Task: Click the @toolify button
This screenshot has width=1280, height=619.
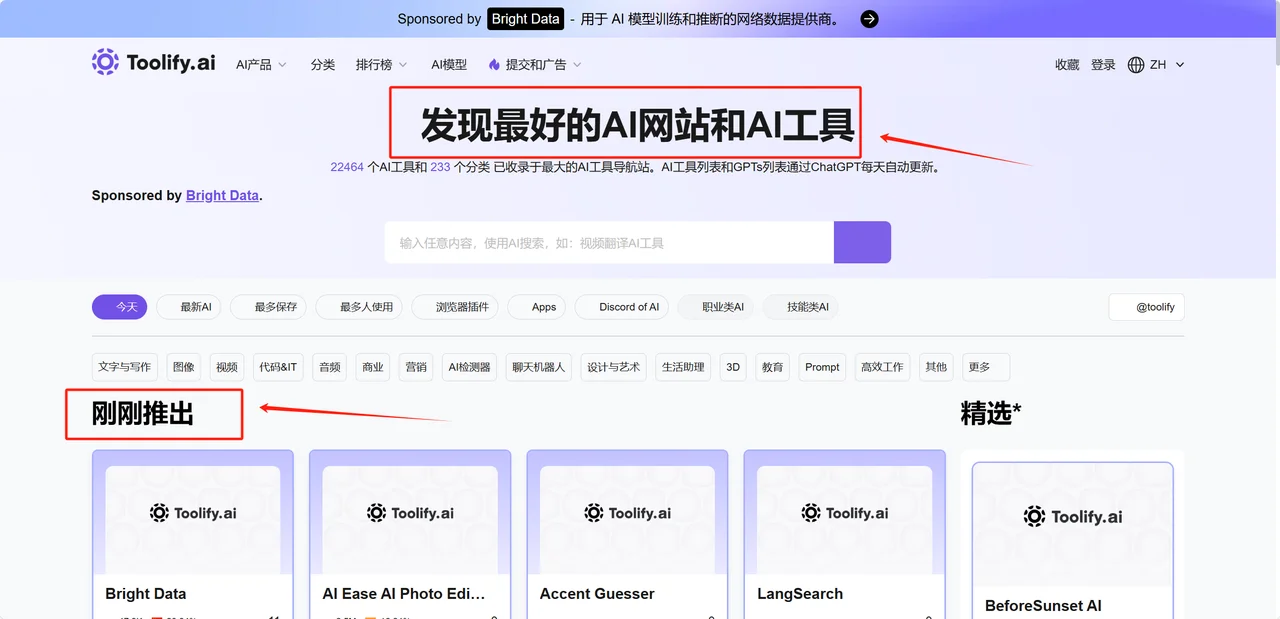Action: coord(1146,307)
